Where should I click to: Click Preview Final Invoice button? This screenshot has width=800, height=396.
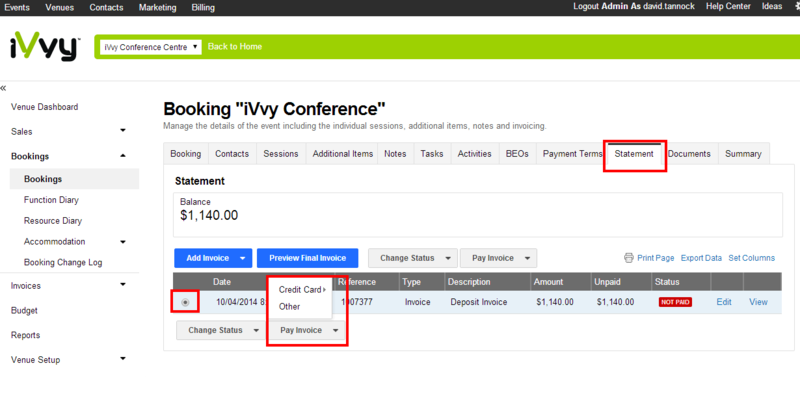pyautogui.click(x=308, y=258)
